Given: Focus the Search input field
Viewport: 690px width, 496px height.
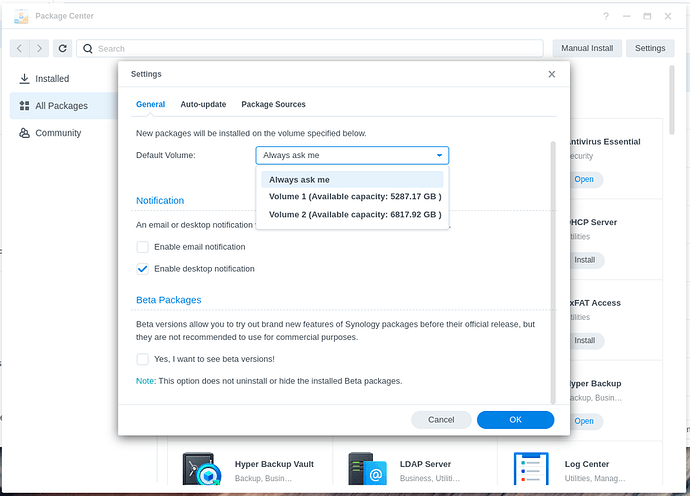Looking at the screenshot, I should click(x=310, y=48).
